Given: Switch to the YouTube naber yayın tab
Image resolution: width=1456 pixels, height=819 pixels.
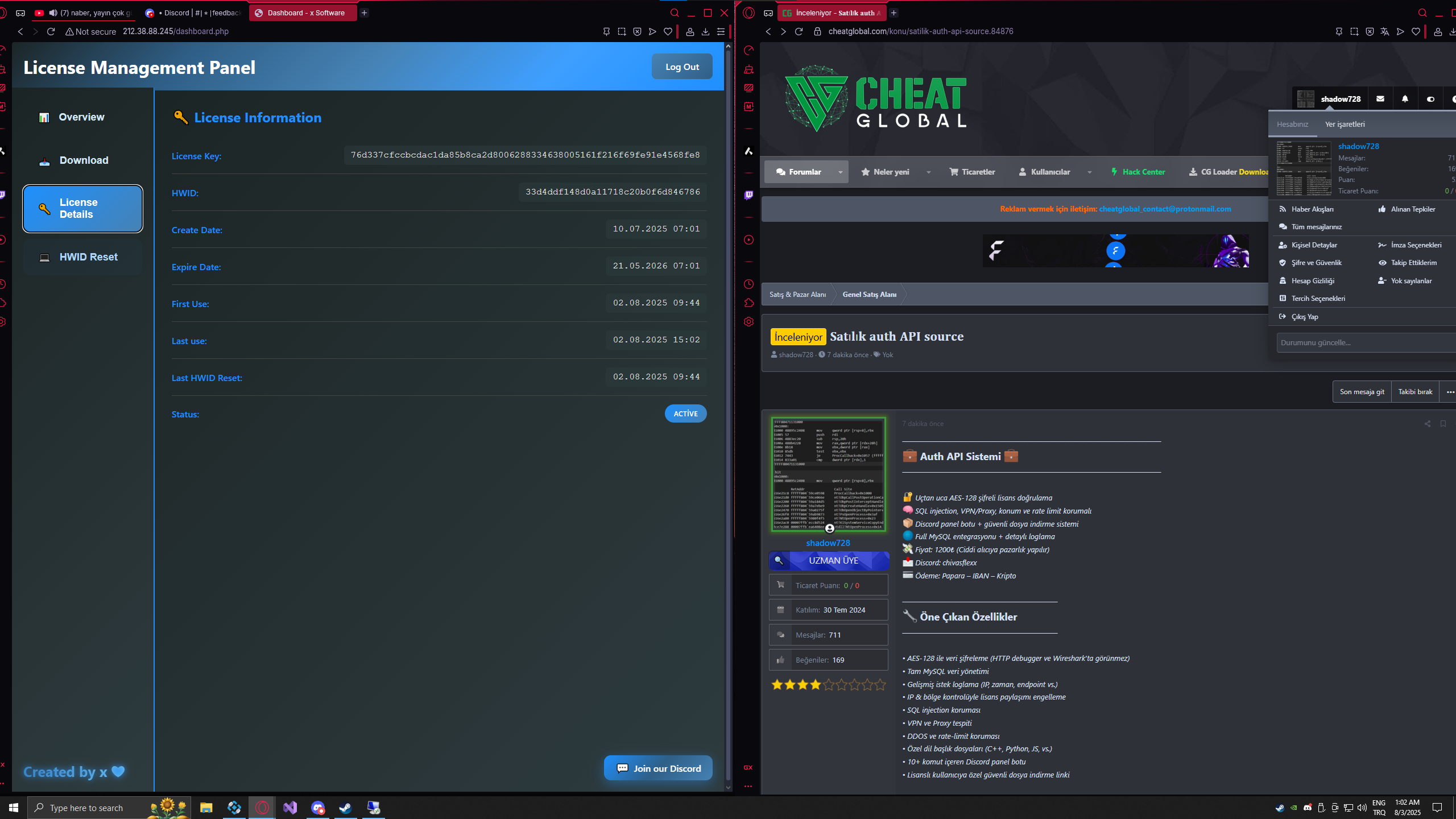Looking at the screenshot, I should (x=84, y=13).
